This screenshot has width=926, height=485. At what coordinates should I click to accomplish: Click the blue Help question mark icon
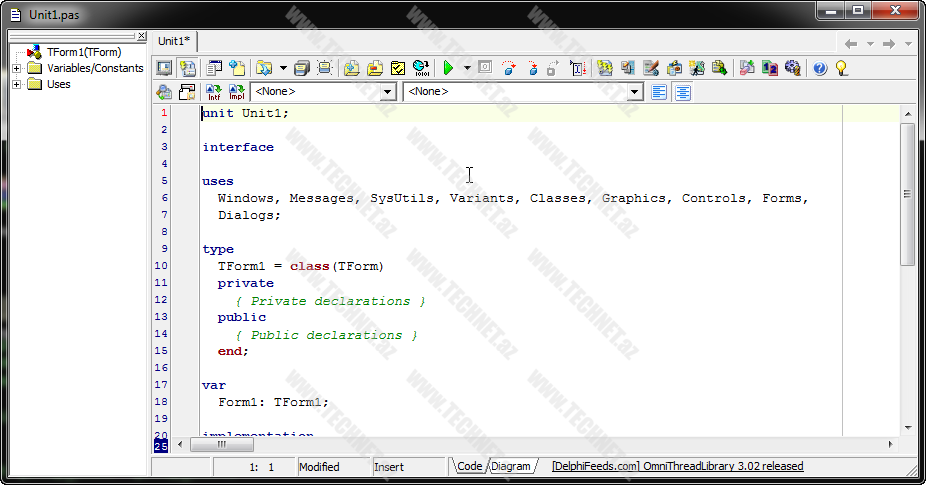coord(820,68)
